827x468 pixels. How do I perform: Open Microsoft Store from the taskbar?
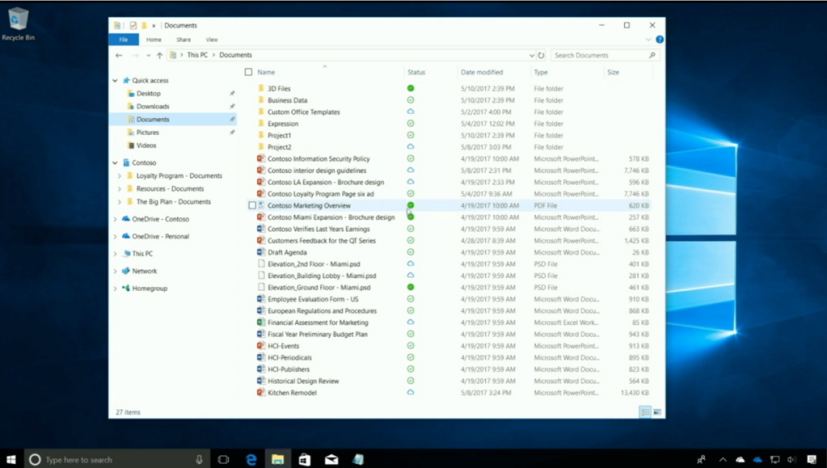(x=304, y=460)
